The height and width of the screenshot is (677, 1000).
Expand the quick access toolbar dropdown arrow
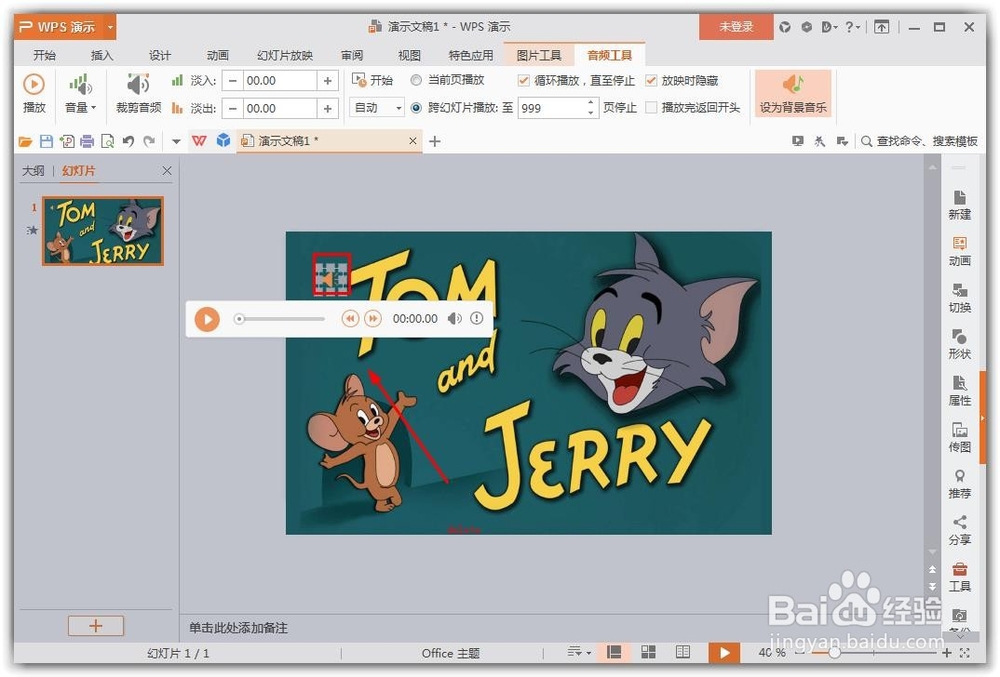(176, 142)
